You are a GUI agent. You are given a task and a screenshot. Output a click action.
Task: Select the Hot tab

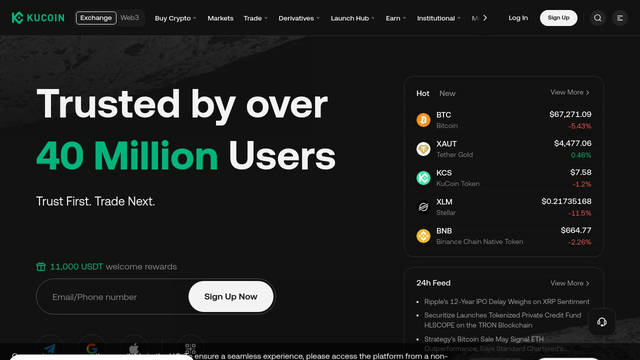(422, 93)
